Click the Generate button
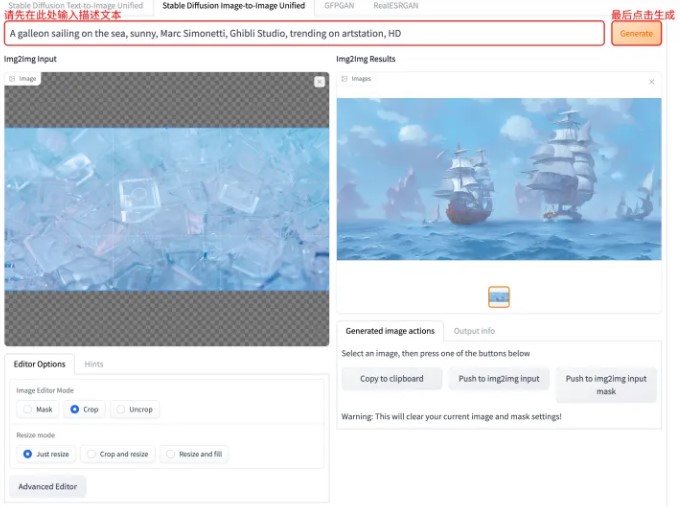The width and height of the screenshot is (680, 507). click(x=636, y=33)
